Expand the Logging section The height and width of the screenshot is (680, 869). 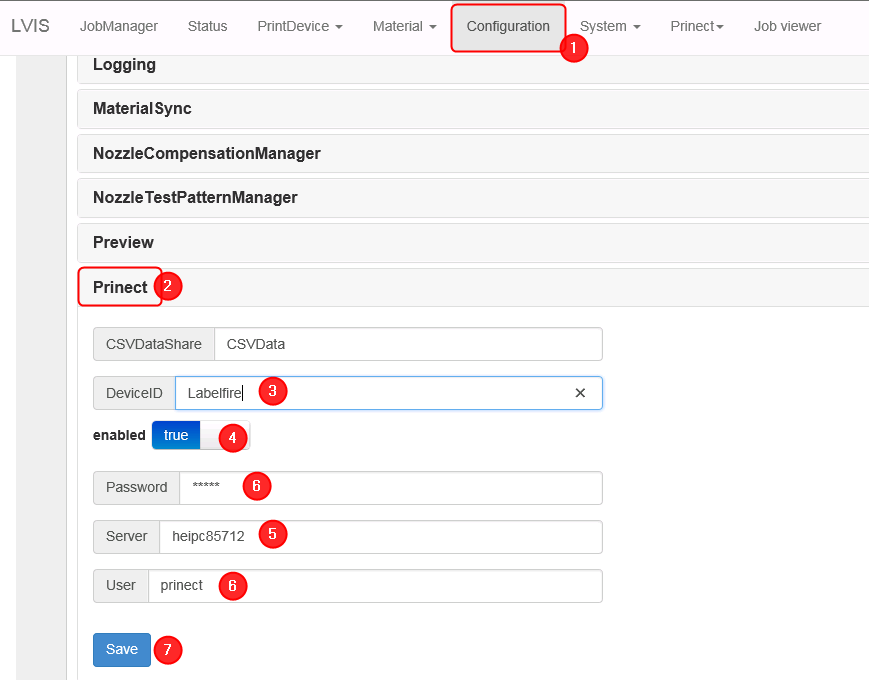tap(124, 65)
